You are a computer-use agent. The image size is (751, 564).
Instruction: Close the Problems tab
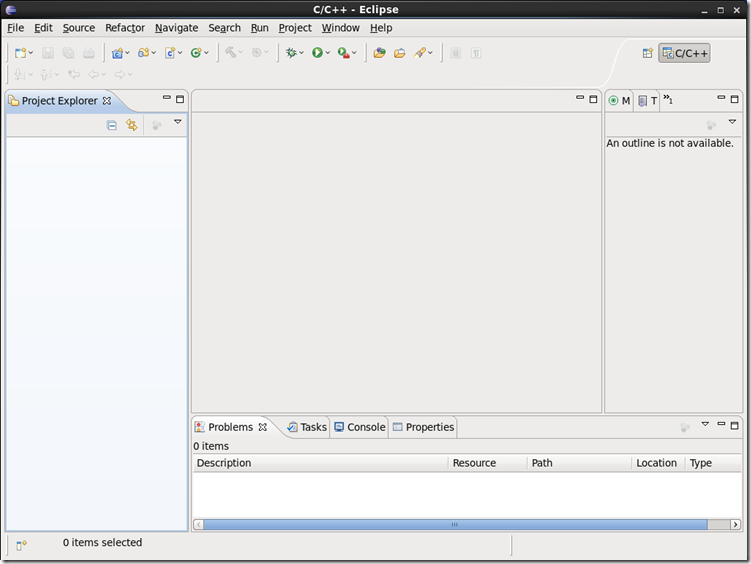click(x=263, y=427)
